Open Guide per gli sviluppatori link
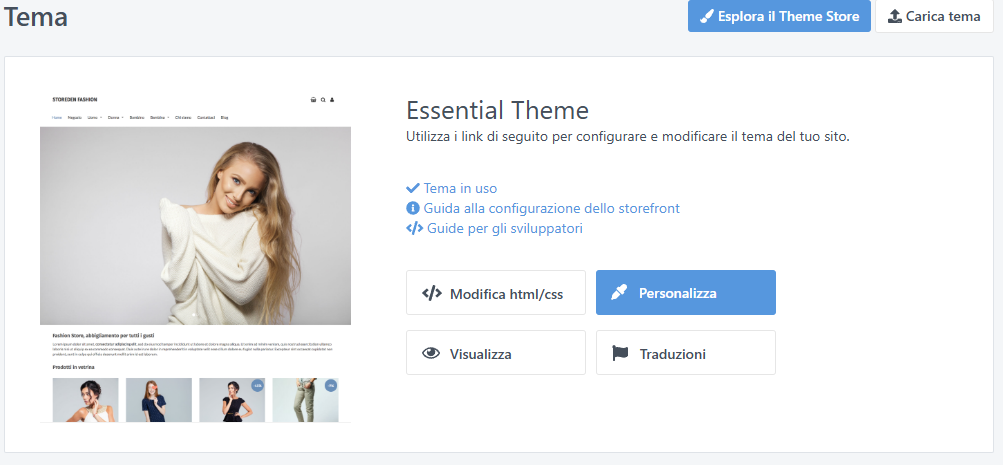The image size is (1003, 465). click(x=504, y=228)
